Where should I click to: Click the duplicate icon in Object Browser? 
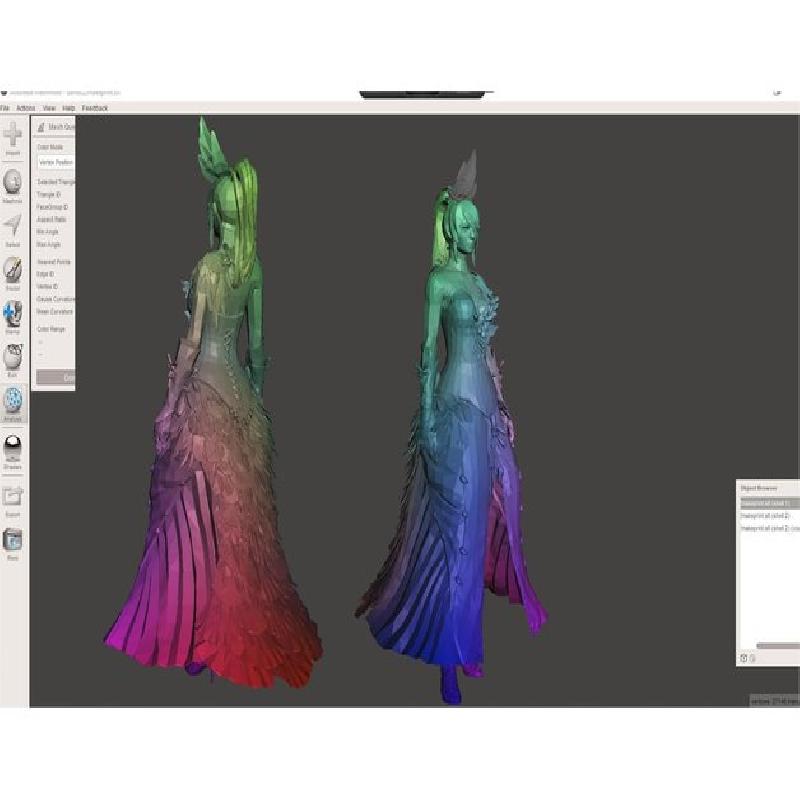pyautogui.click(x=743, y=658)
